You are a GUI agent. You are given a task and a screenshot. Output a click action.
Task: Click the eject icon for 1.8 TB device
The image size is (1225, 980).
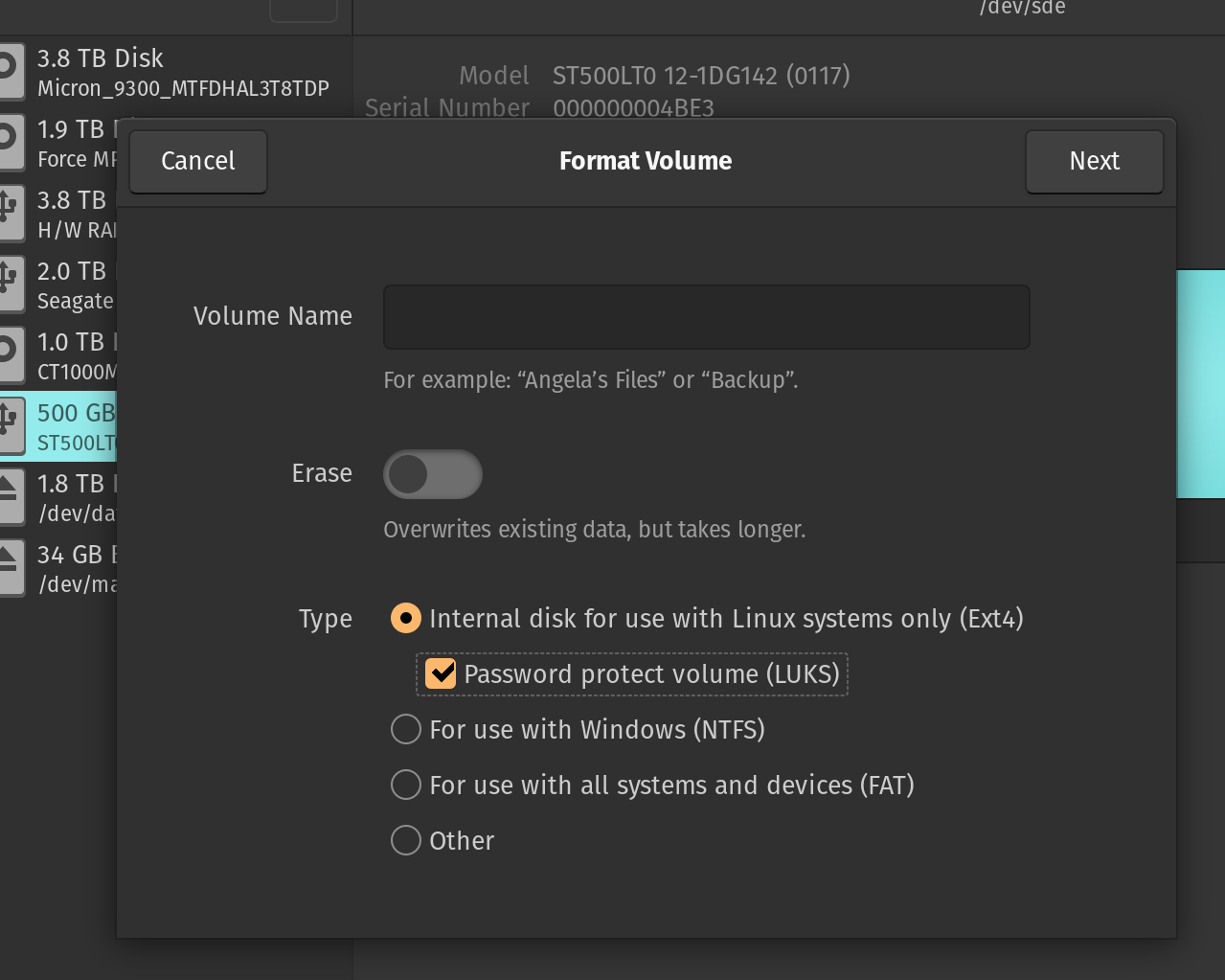[10, 496]
